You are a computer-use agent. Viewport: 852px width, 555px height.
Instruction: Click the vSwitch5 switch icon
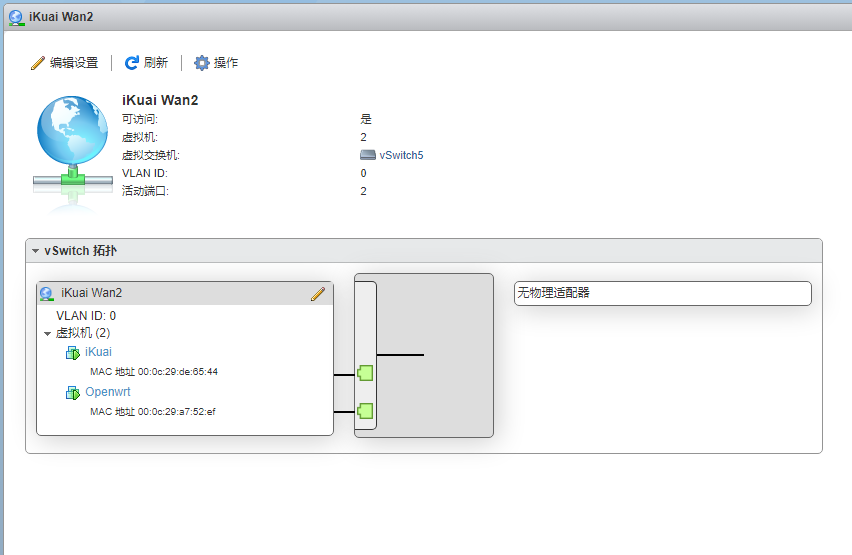[x=368, y=155]
